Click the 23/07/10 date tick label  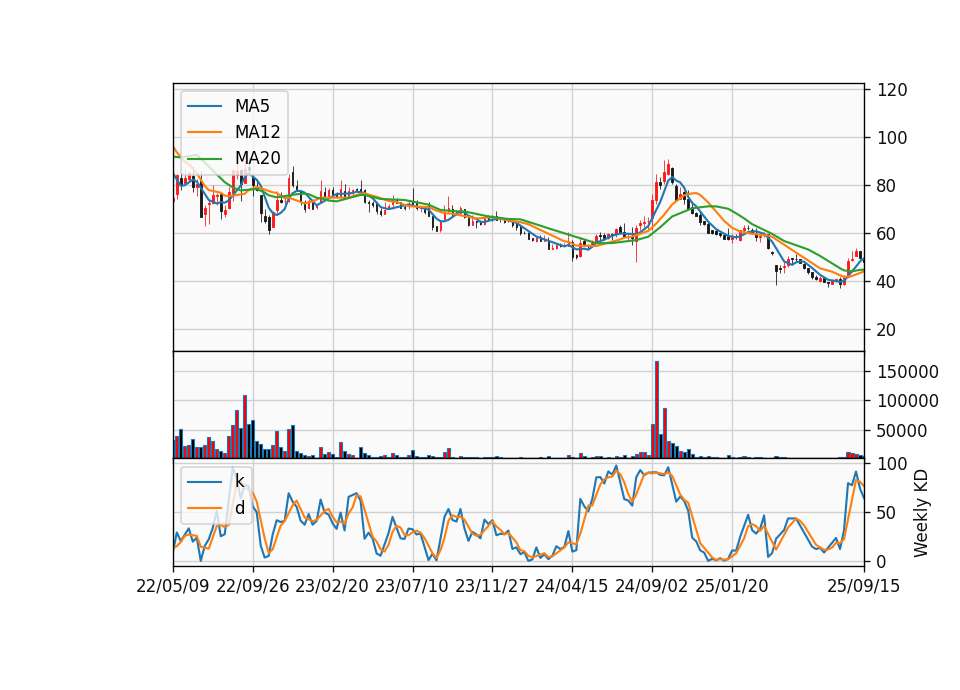click(412, 586)
